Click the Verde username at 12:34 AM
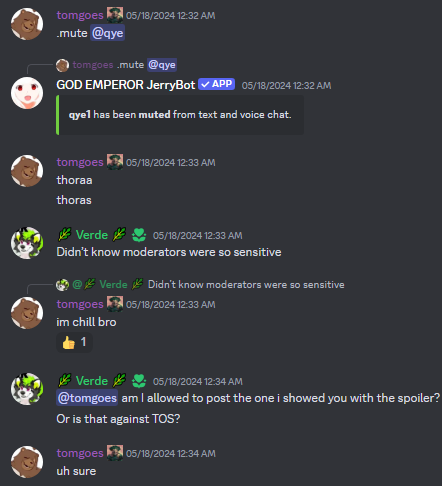Screen dimensions: 442x486 point(92,381)
